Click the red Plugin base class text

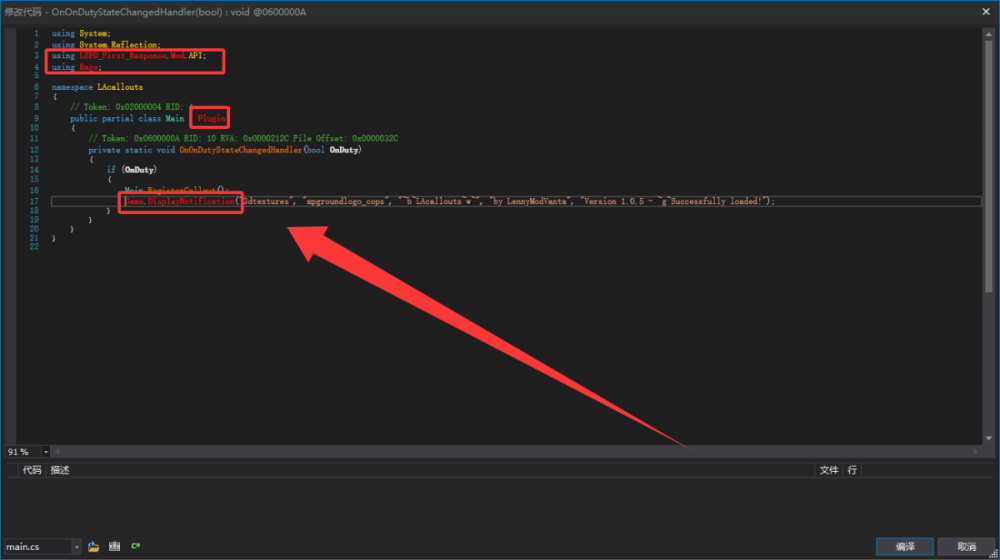tap(211, 119)
